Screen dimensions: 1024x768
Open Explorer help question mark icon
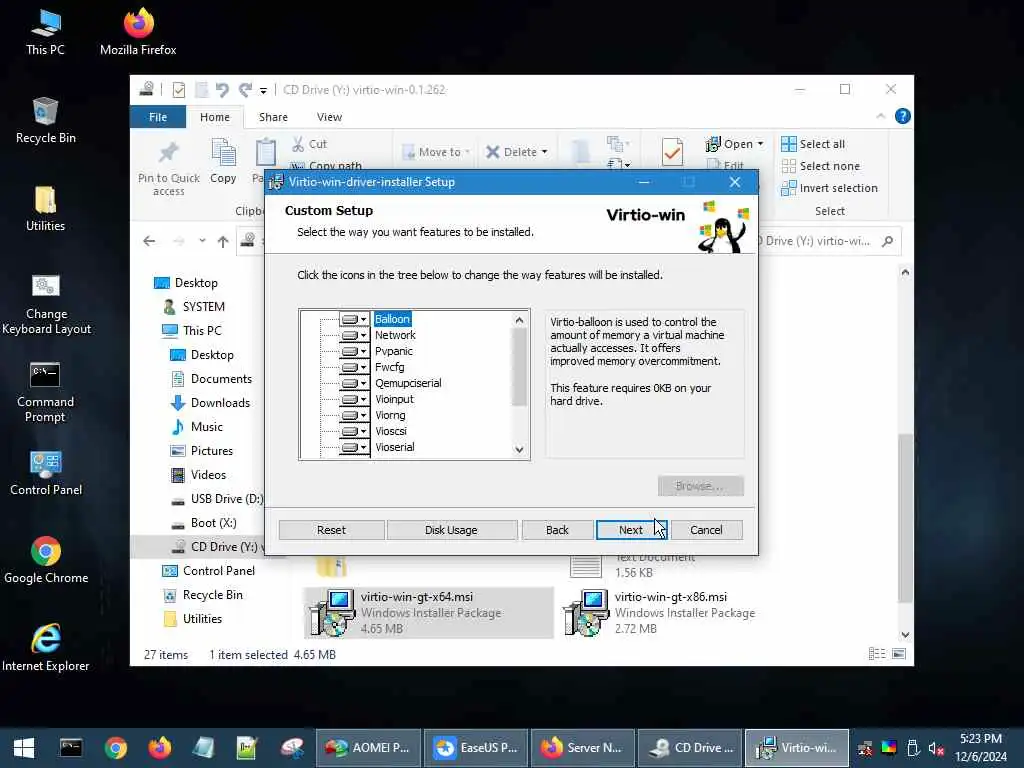pos(903,116)
